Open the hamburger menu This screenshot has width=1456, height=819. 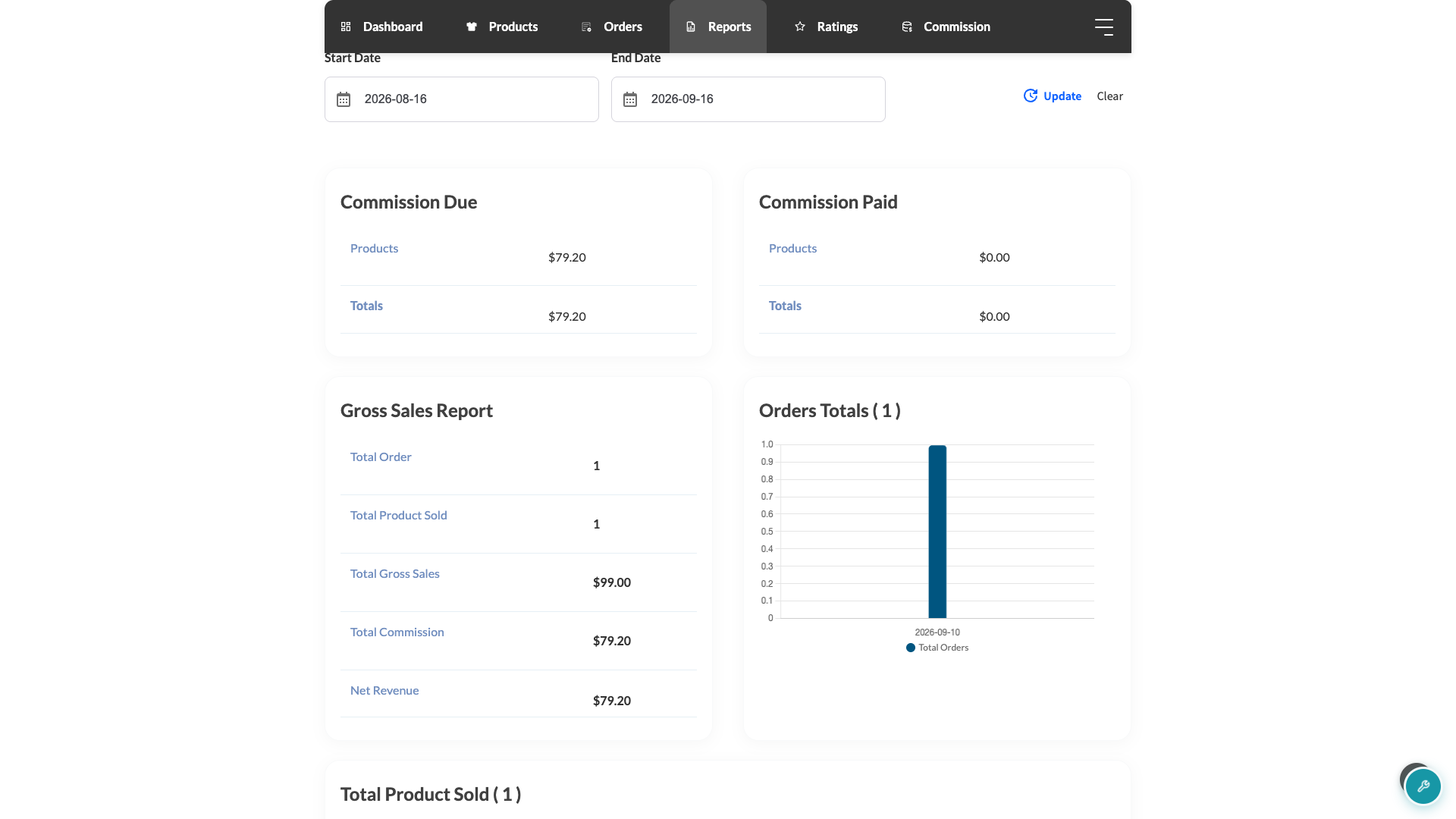tap(1104, 27)
